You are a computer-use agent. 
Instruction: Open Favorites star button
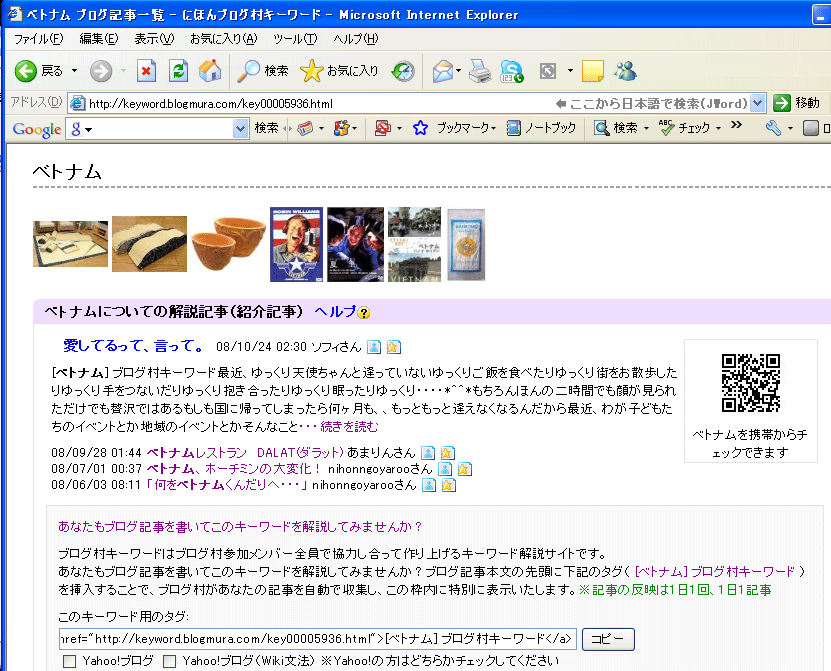click(340, 70)
